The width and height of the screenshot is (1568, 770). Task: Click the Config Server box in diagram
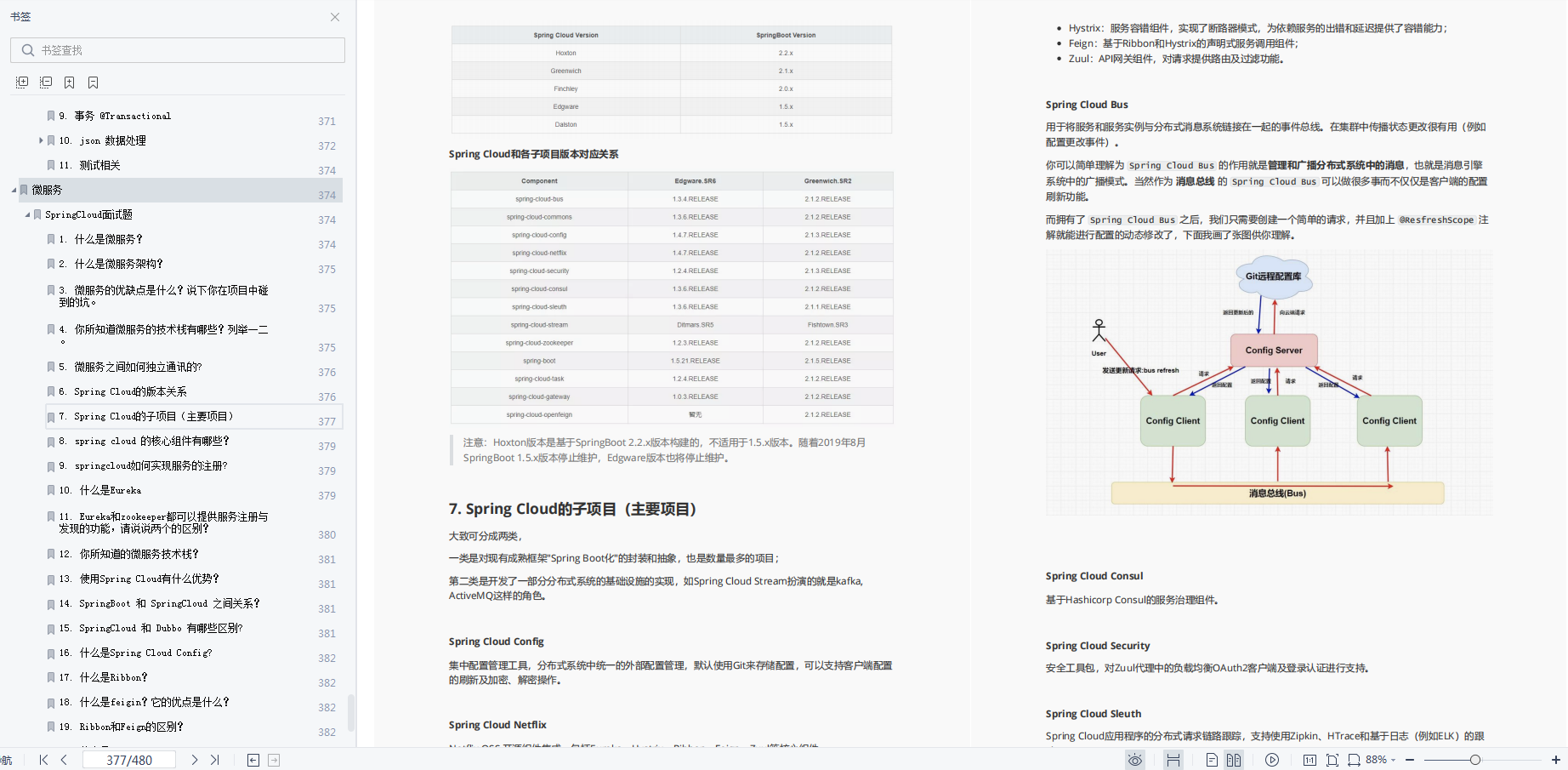coord(1274,351)
